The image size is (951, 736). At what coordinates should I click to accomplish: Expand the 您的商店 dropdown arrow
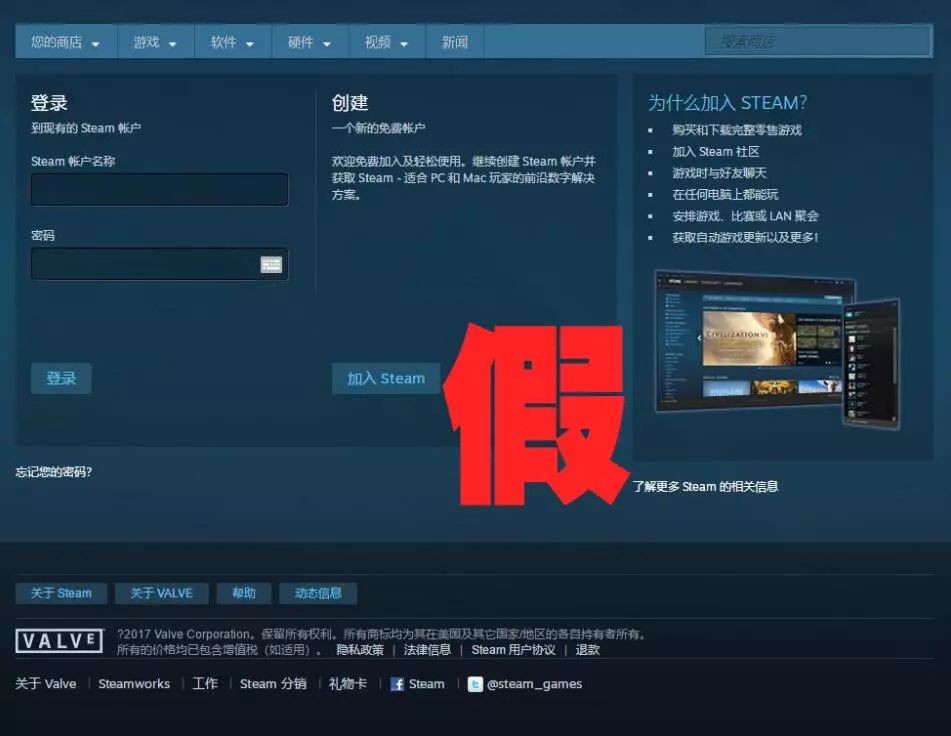click(x=95, y=44)
